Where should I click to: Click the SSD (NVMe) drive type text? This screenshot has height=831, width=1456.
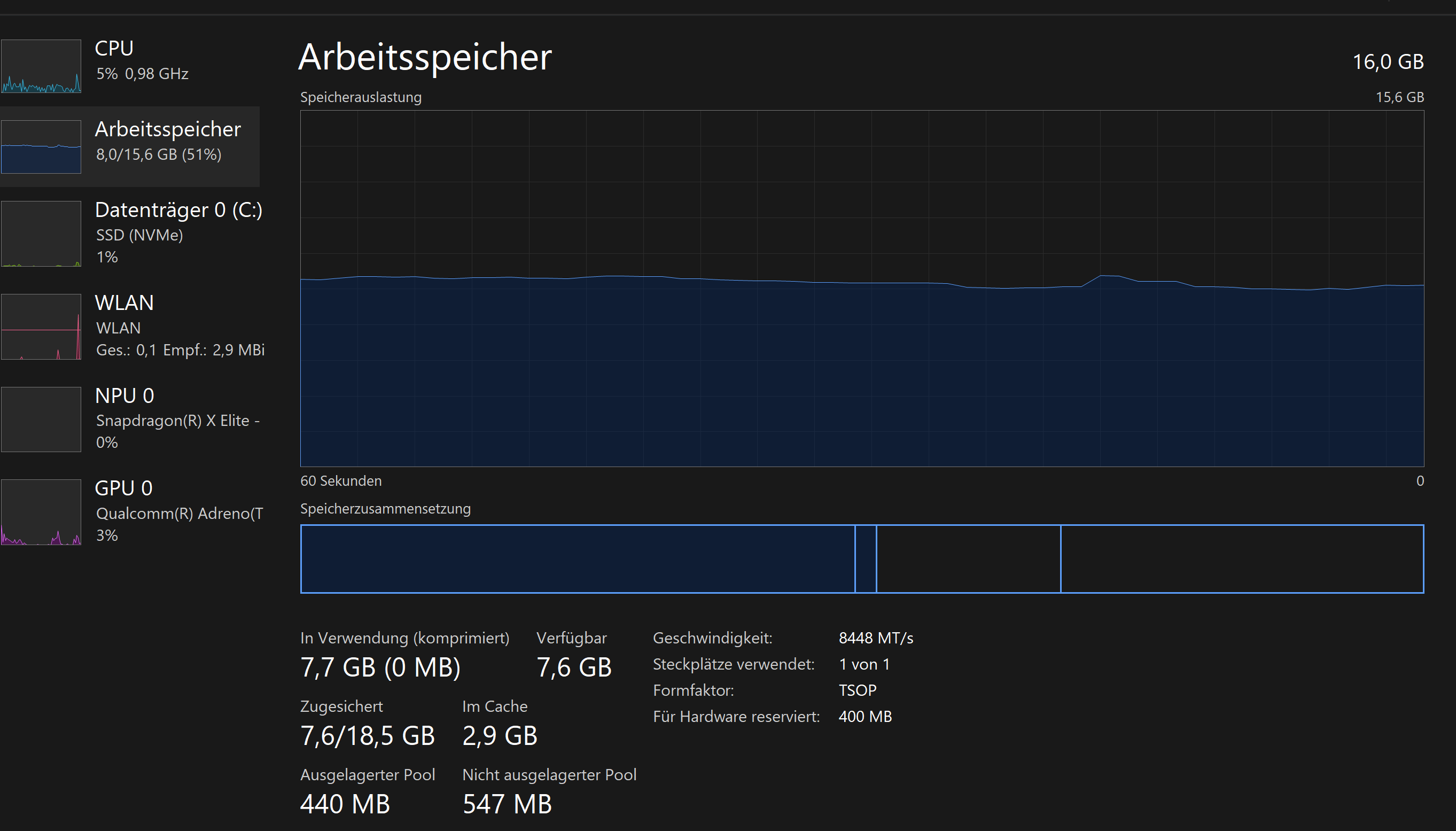point(139,235)
